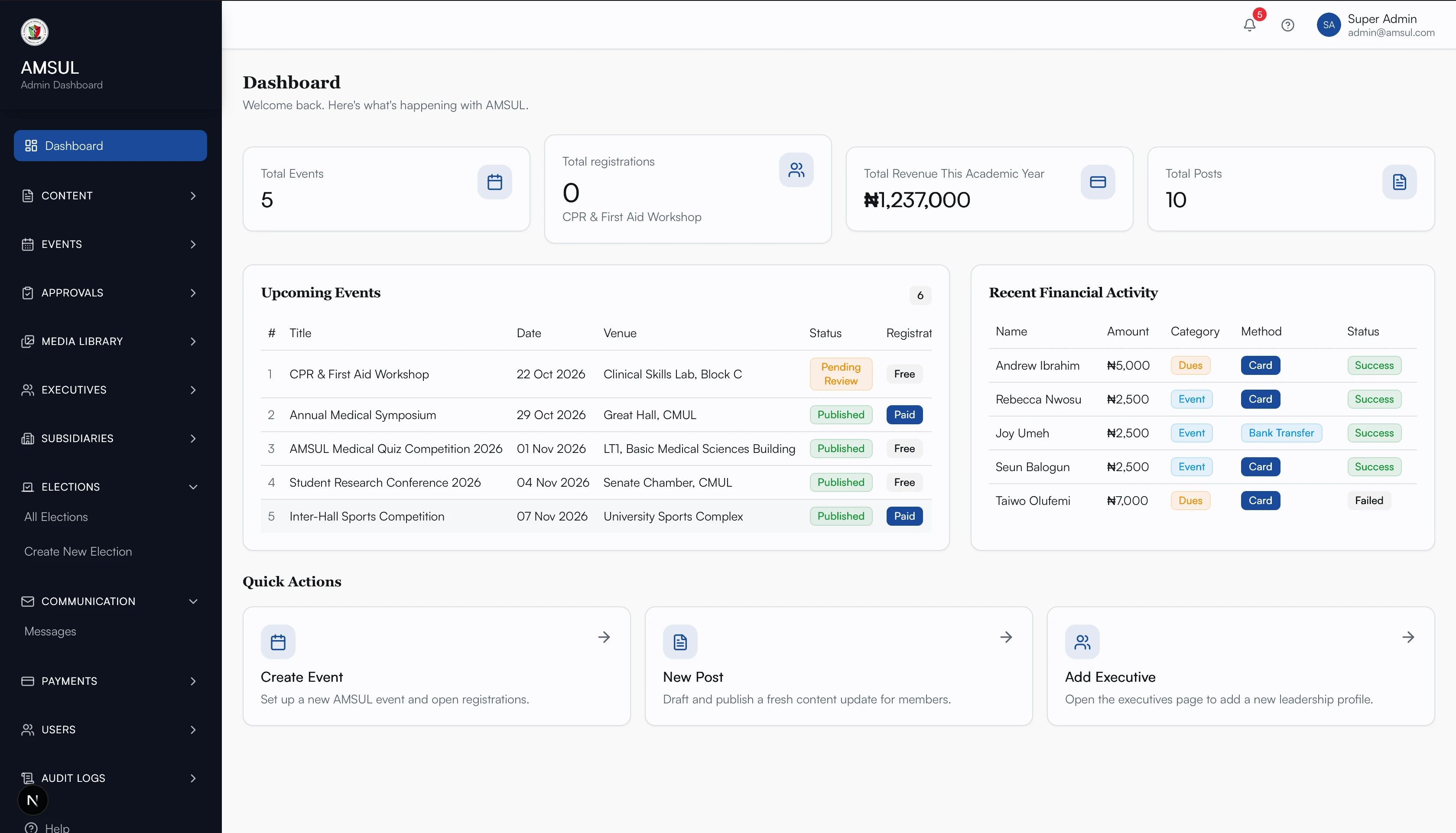This screenshot has height=833, width=1456.
Task: Click the arrow on the New Post card
Action: (x=1006, y=638)
